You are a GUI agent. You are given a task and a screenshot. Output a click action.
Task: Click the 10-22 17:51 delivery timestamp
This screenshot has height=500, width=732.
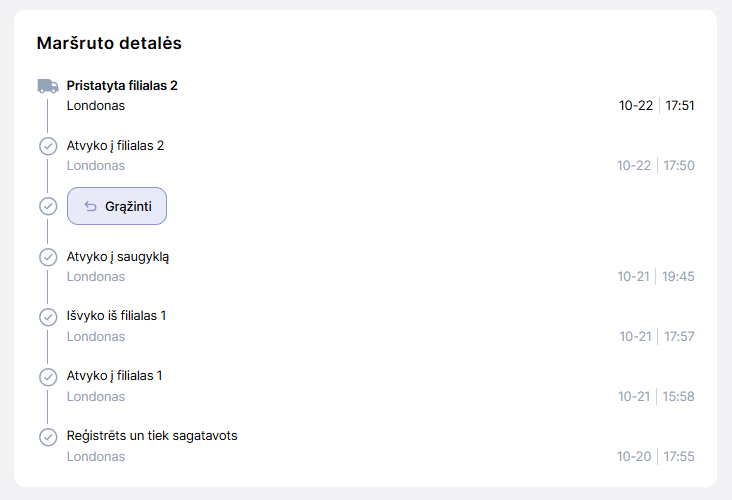pyautogui.click(x=656, y=106)
